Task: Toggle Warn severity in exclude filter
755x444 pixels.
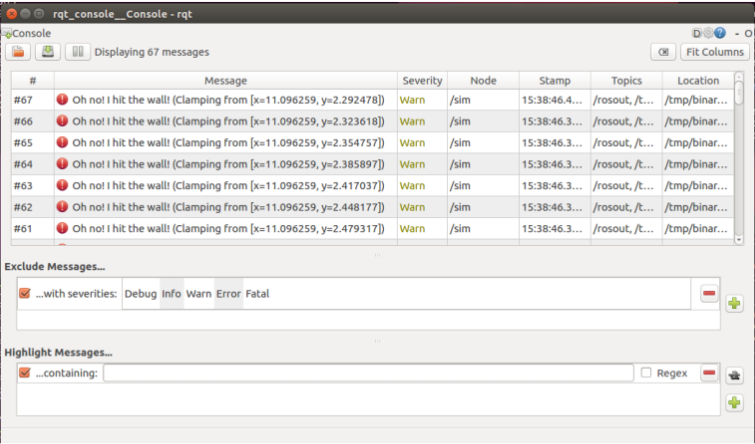Action: pos(199,294)
